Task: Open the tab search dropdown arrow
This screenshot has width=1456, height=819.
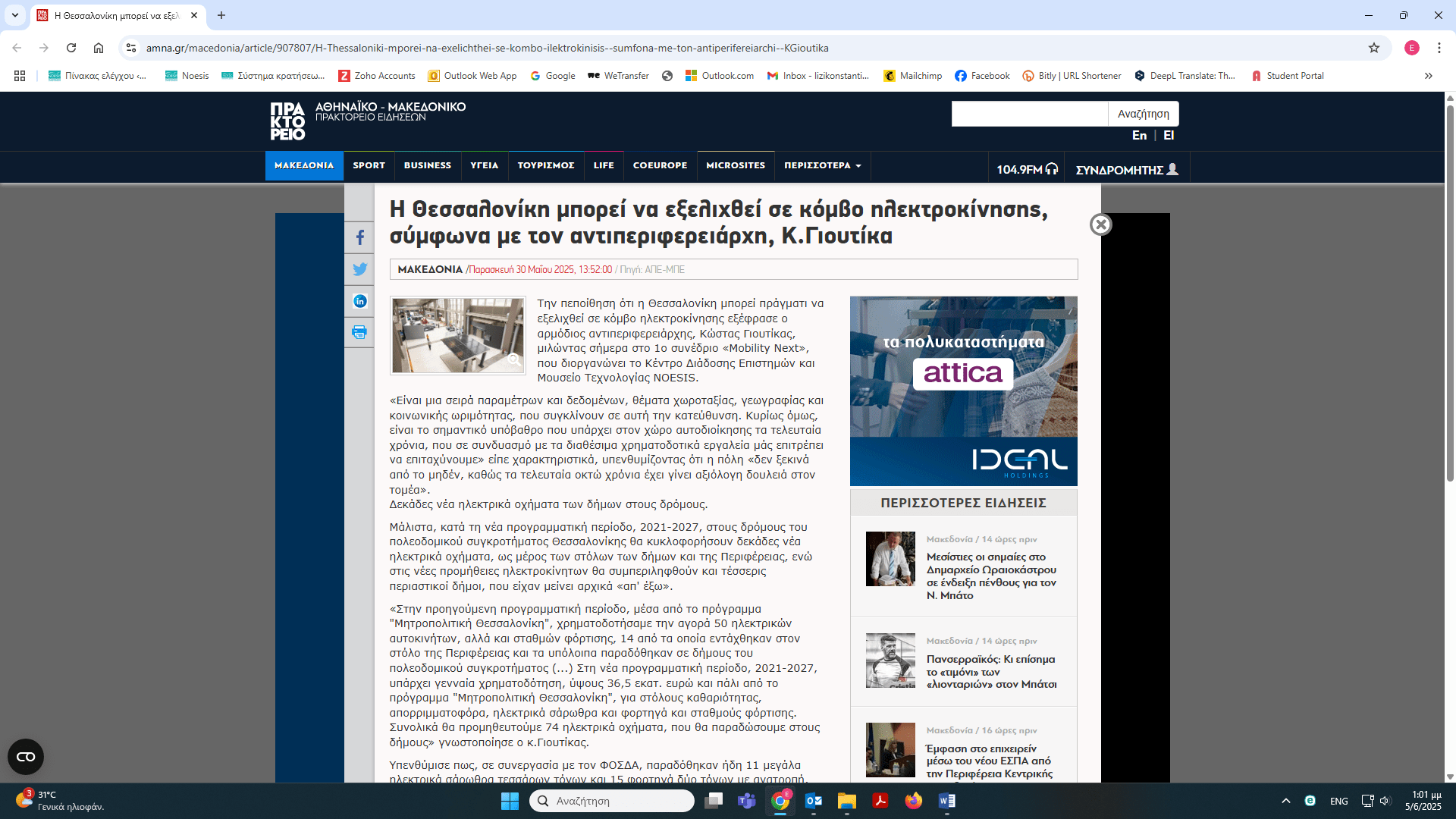Action: click(x=15, y=15)
